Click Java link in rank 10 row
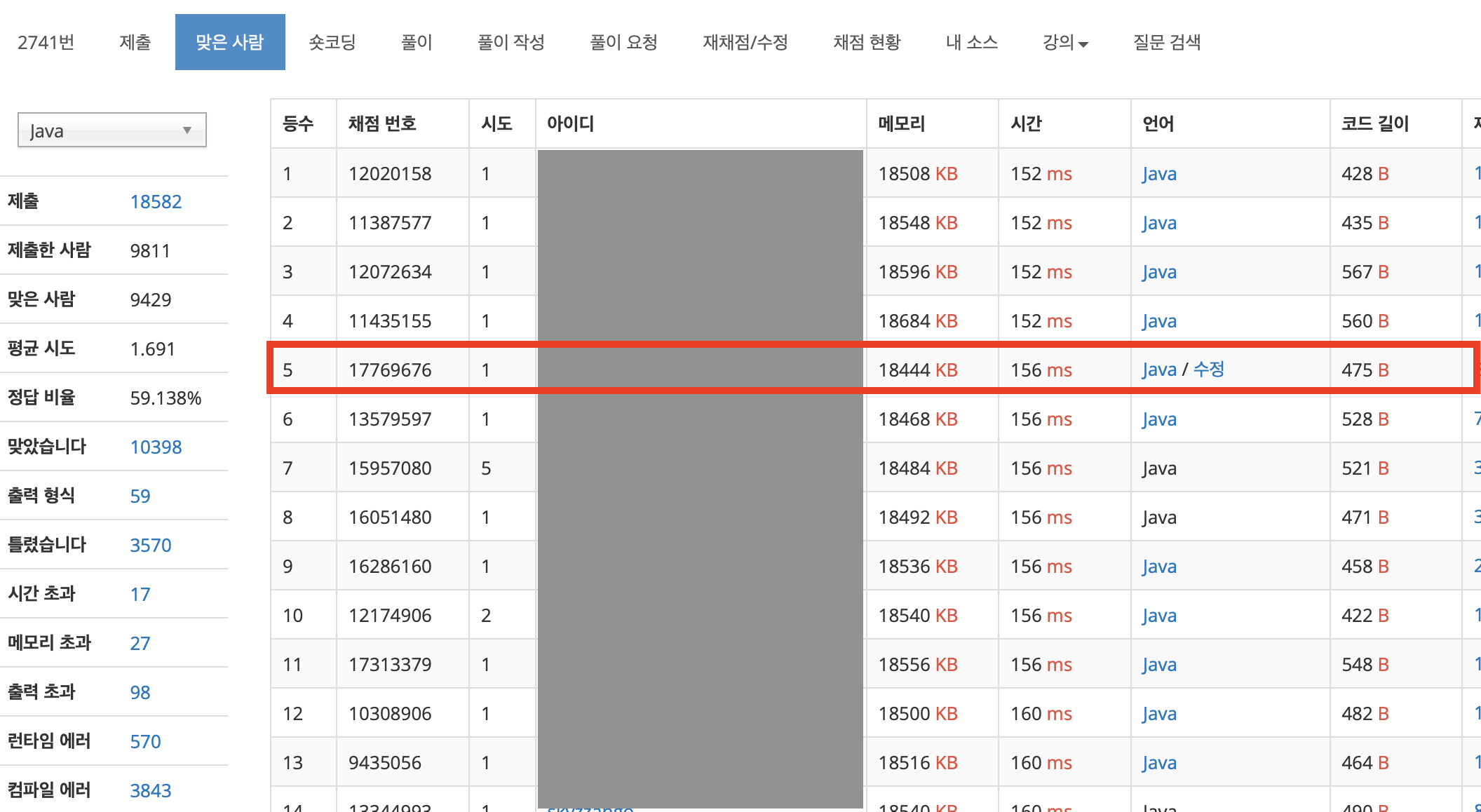This screenshot has height=812, width=1481. (1158, 616)
